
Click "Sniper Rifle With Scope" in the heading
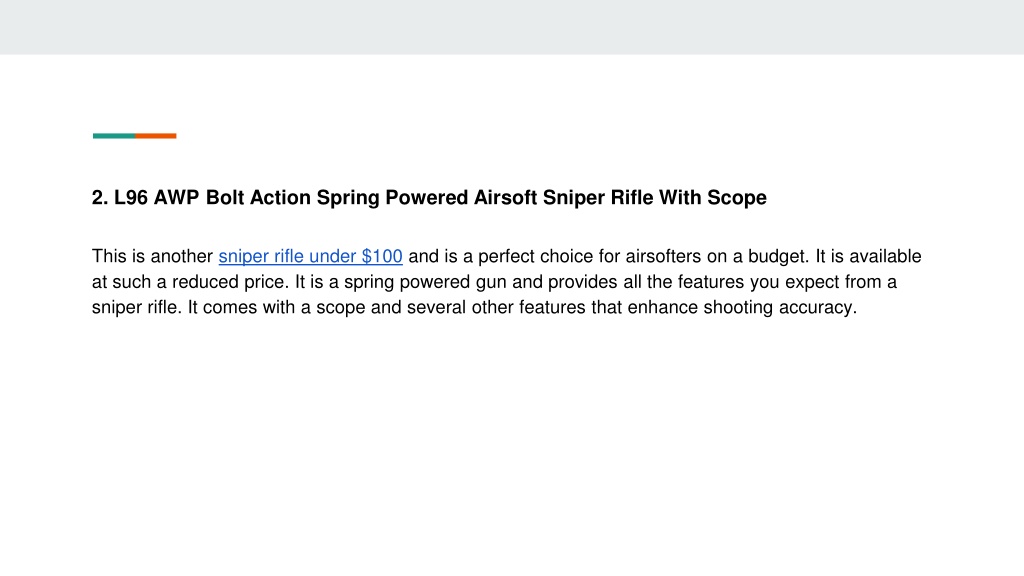(654, 197)
